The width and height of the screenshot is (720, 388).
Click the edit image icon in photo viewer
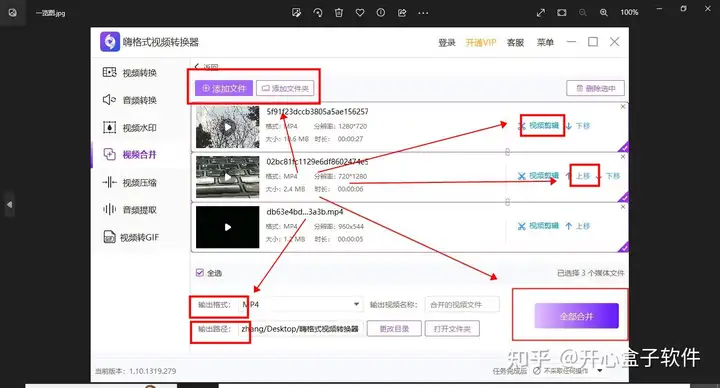[297, 12]
